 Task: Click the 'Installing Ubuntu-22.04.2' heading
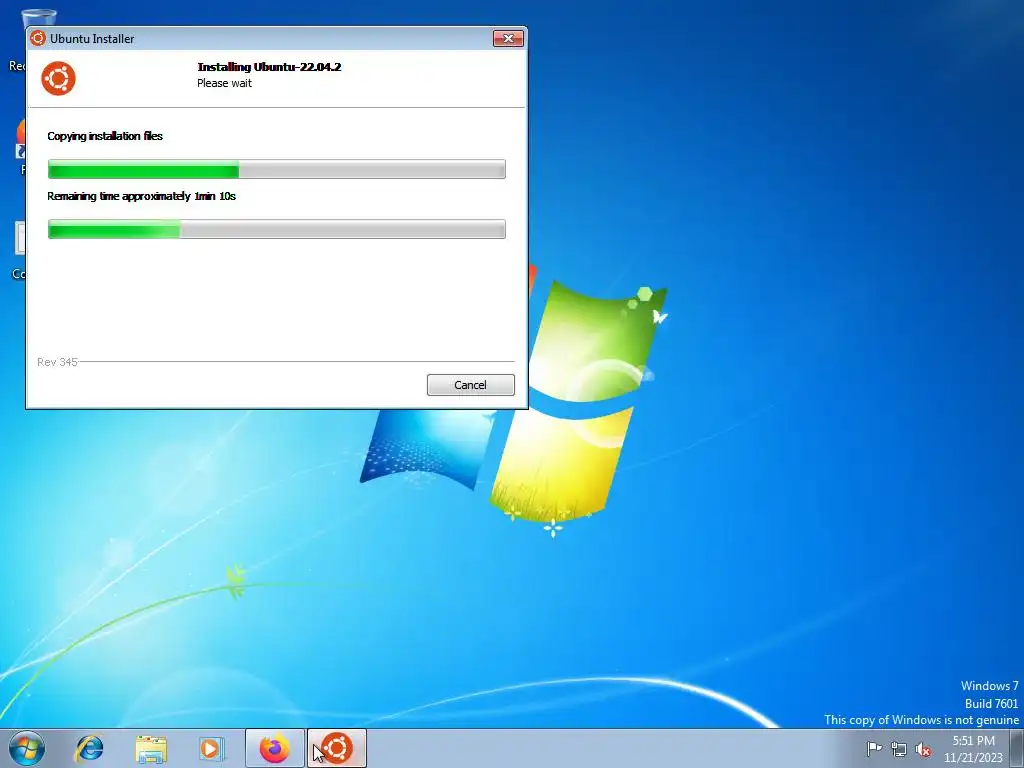tap(269, 67)
